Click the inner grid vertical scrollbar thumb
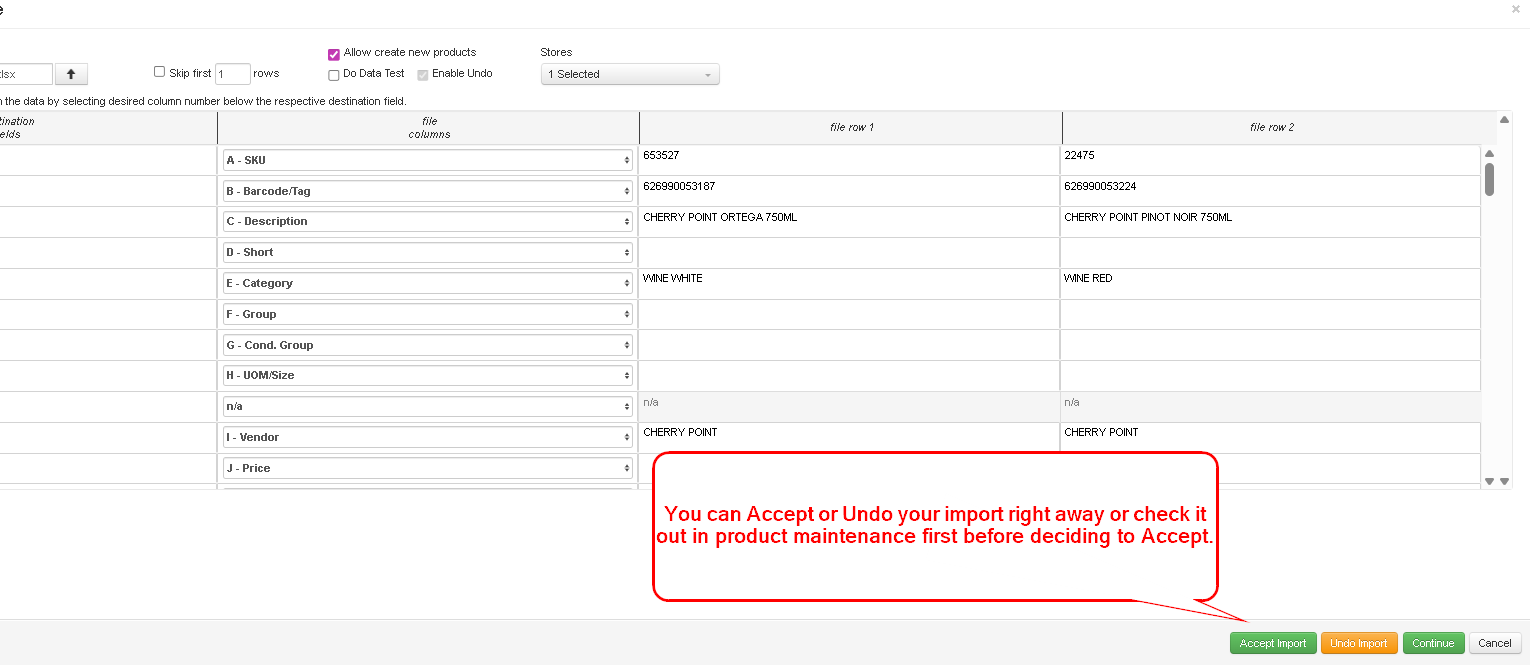Viewport: 1530px width, 665px height. tap(1489, 179)
